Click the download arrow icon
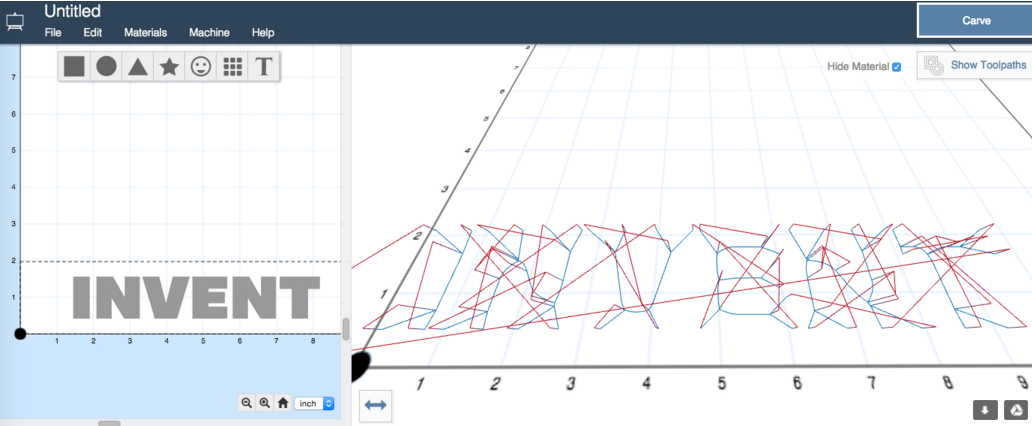The width and height of the screenshot is (1032, 426). pos(985,409)
